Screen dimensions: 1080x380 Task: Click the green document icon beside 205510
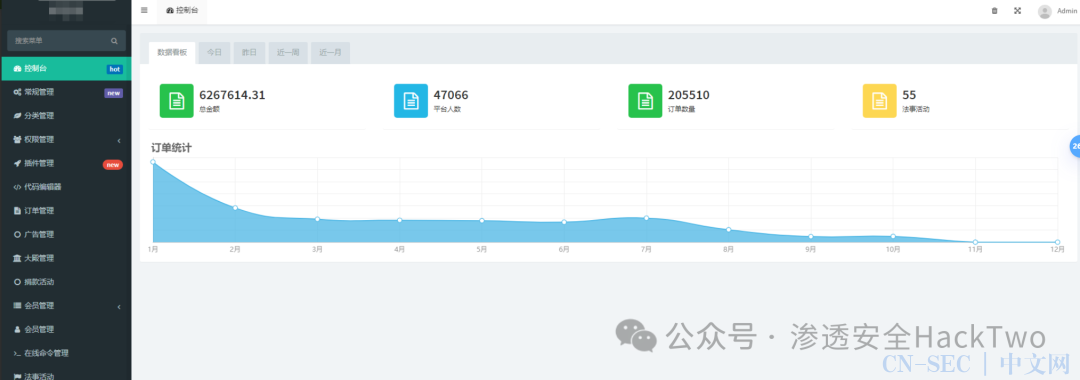645,101
